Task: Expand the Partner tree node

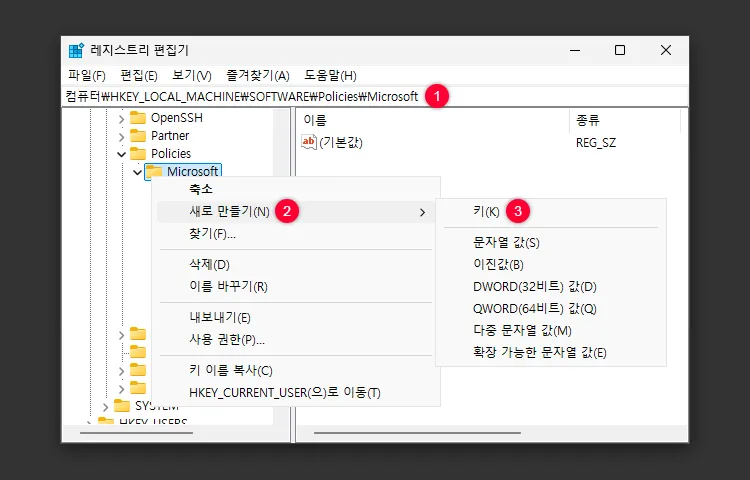Action: pyautogui.click(x=121, y=137)
